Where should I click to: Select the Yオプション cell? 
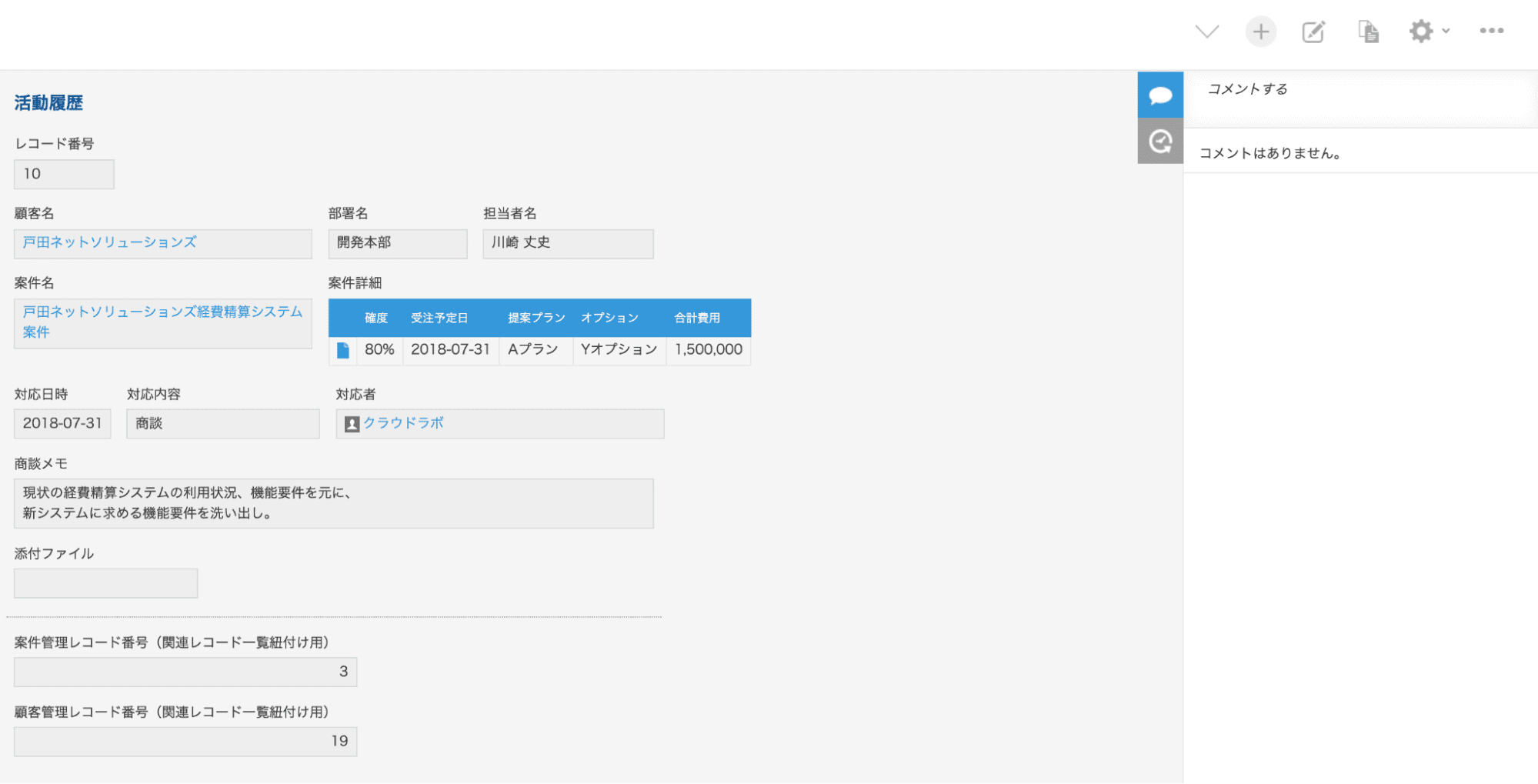(619, 350)
